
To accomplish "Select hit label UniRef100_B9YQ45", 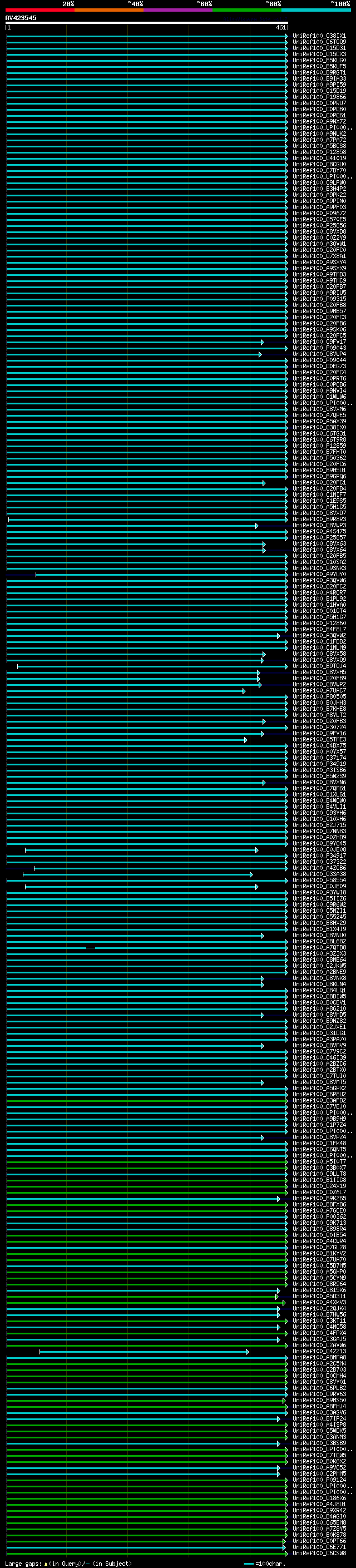I will tap(319, 844).
